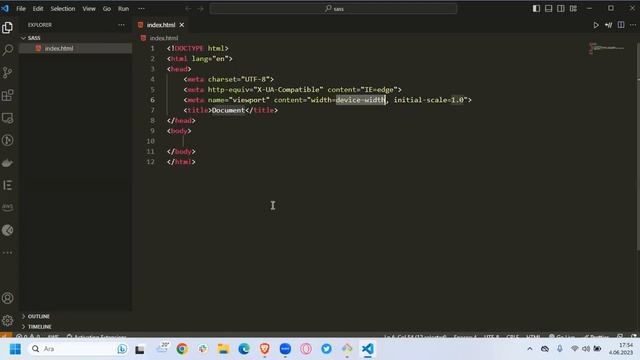The width and height of the screenshot is (640, 360).
Task: Open the Remote Explorer view icon
Action: pos(7,118)
